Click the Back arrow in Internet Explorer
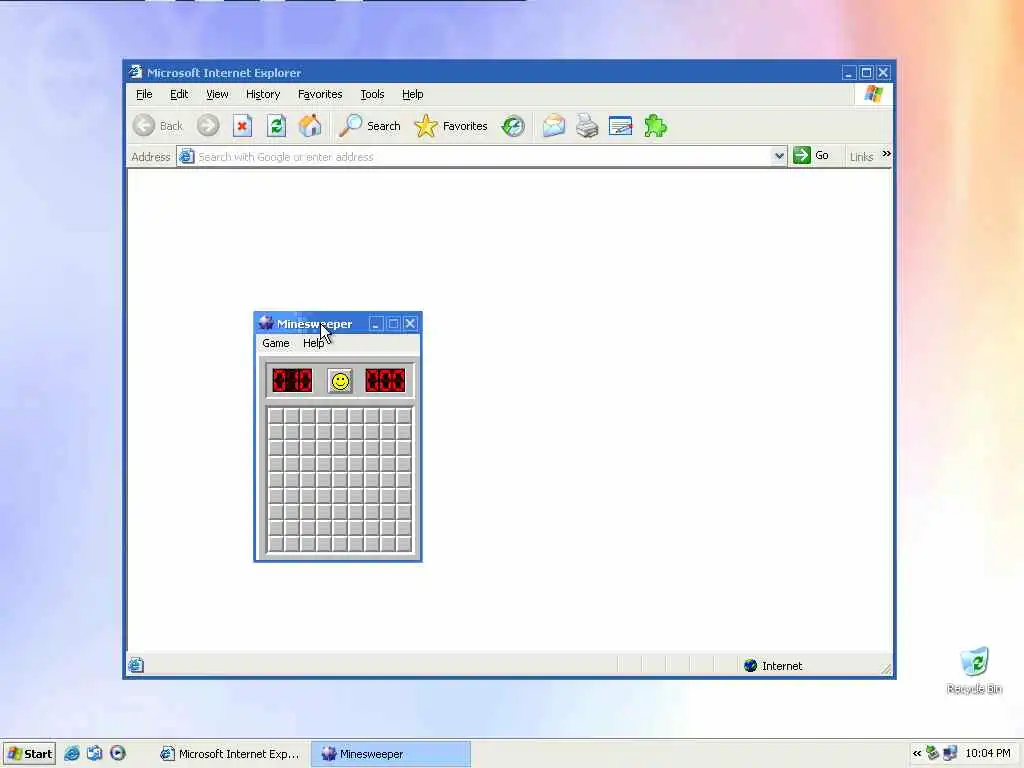This screenshot has width=1024, height=768. pyautogui.click(x=144, y=125)
